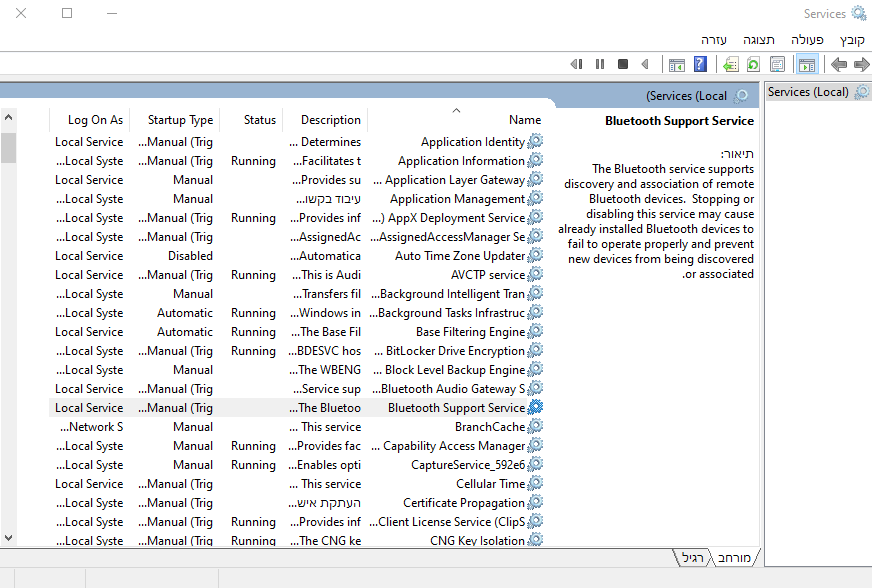Click gear icon beside Auto Time Zone Updater
The image size is (872, 588).
point(535,255)
